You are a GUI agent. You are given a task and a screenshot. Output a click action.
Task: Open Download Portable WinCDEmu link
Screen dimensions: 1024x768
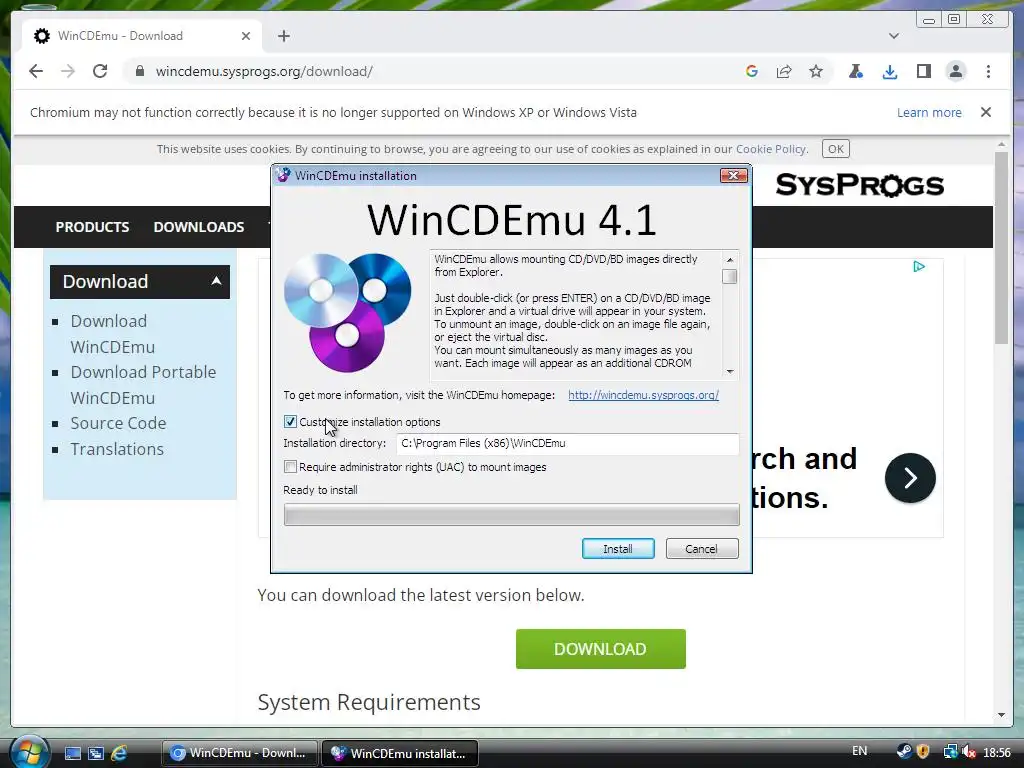(x=143, y=385)
